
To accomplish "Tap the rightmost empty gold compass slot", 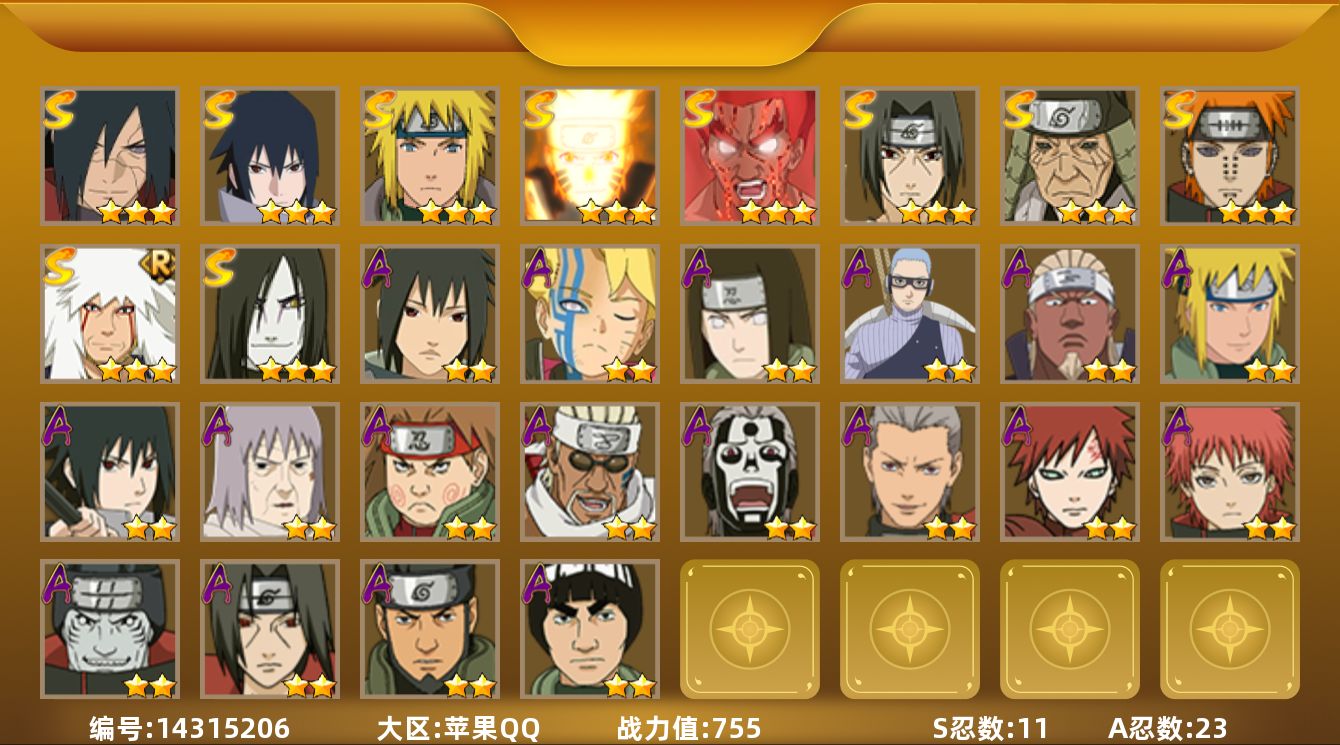I will (1229, 629).
